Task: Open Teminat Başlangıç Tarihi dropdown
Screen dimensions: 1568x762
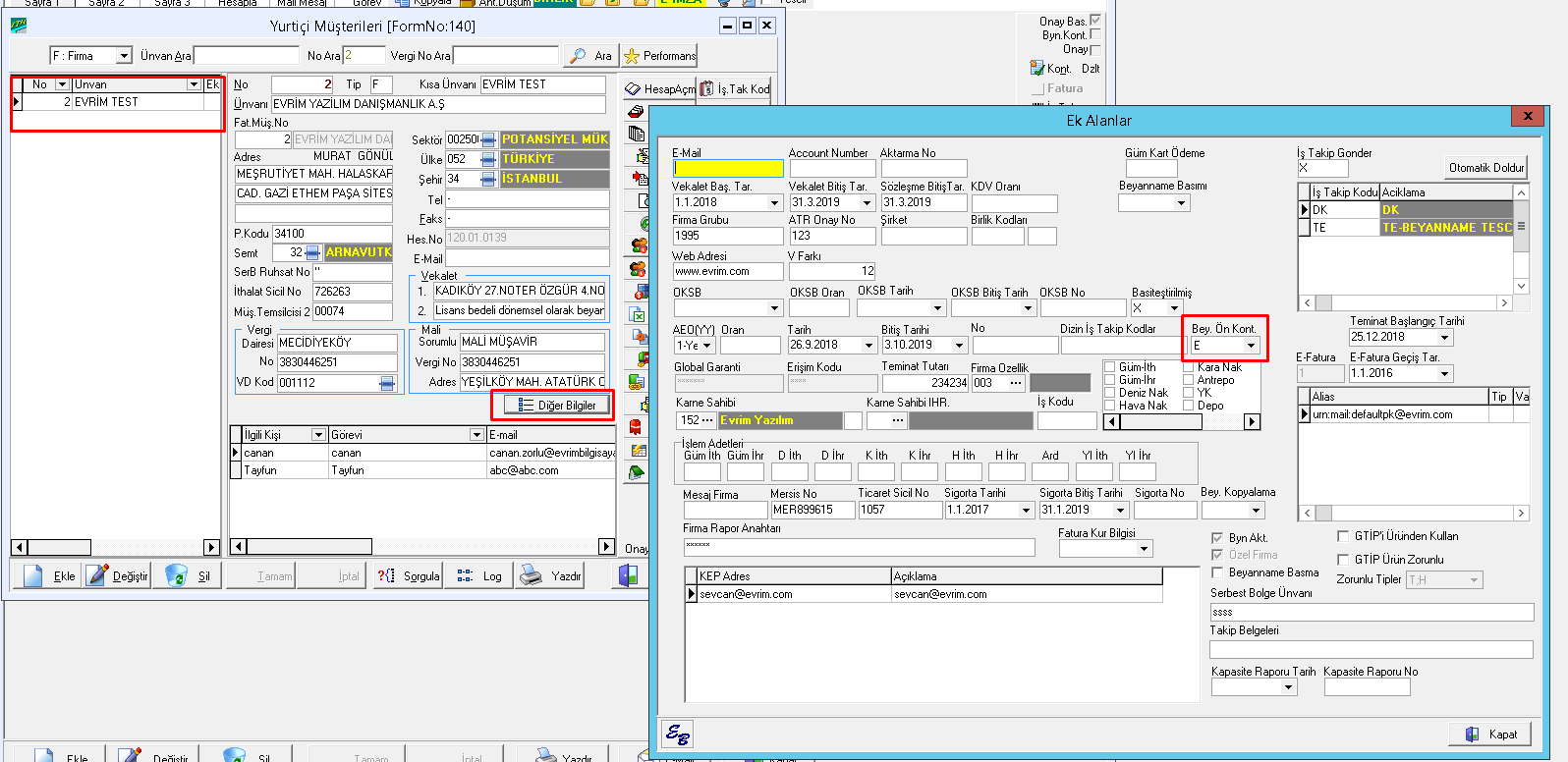Action: point(1445,337)
